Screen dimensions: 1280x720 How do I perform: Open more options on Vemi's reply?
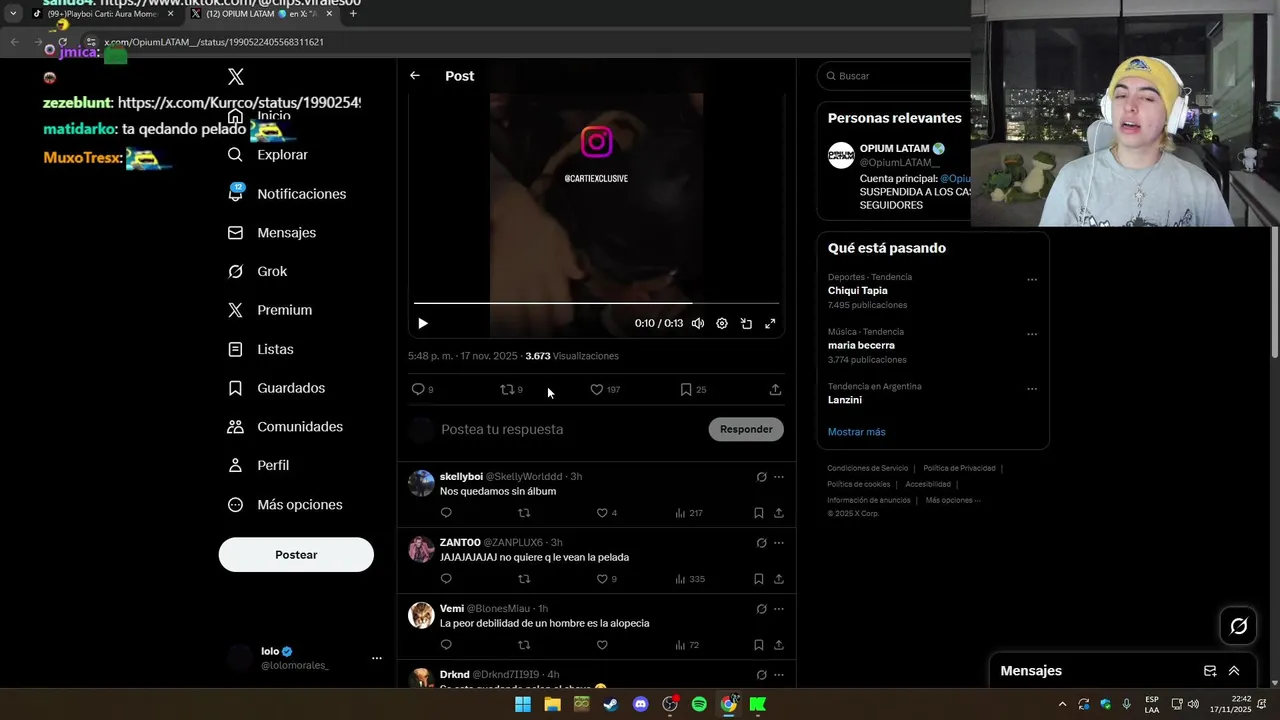779,609
